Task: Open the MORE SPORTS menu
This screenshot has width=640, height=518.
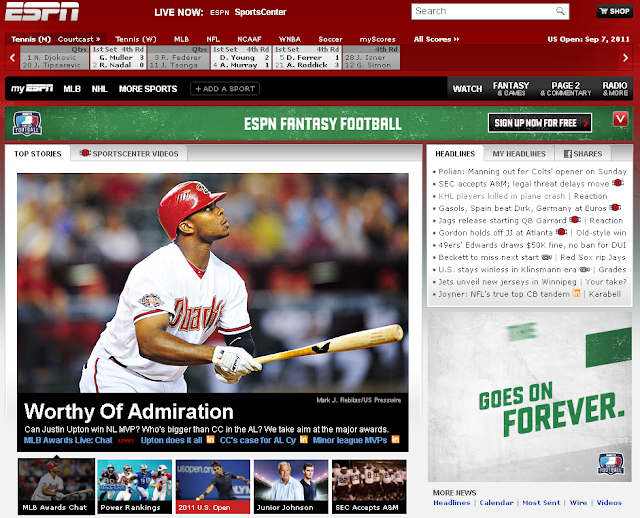Action: (148, 89)
